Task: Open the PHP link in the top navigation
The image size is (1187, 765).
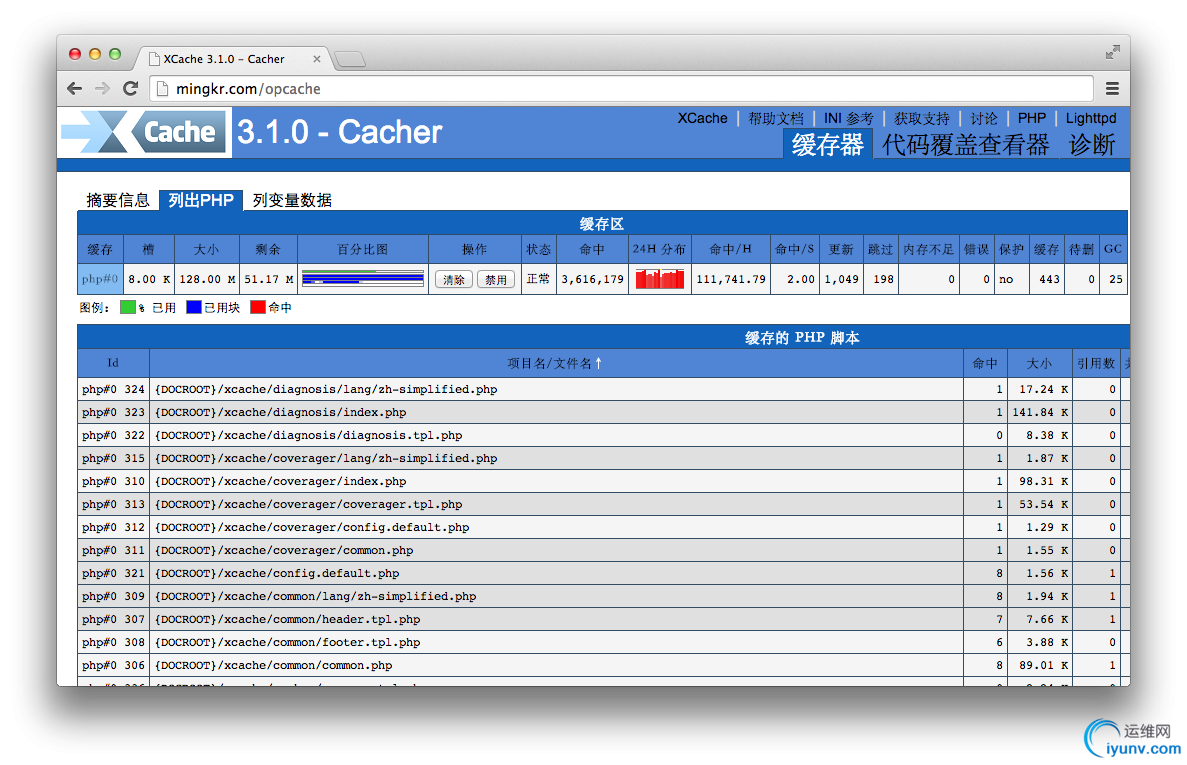Action: pyautogui.click(x=1032, y=118)
